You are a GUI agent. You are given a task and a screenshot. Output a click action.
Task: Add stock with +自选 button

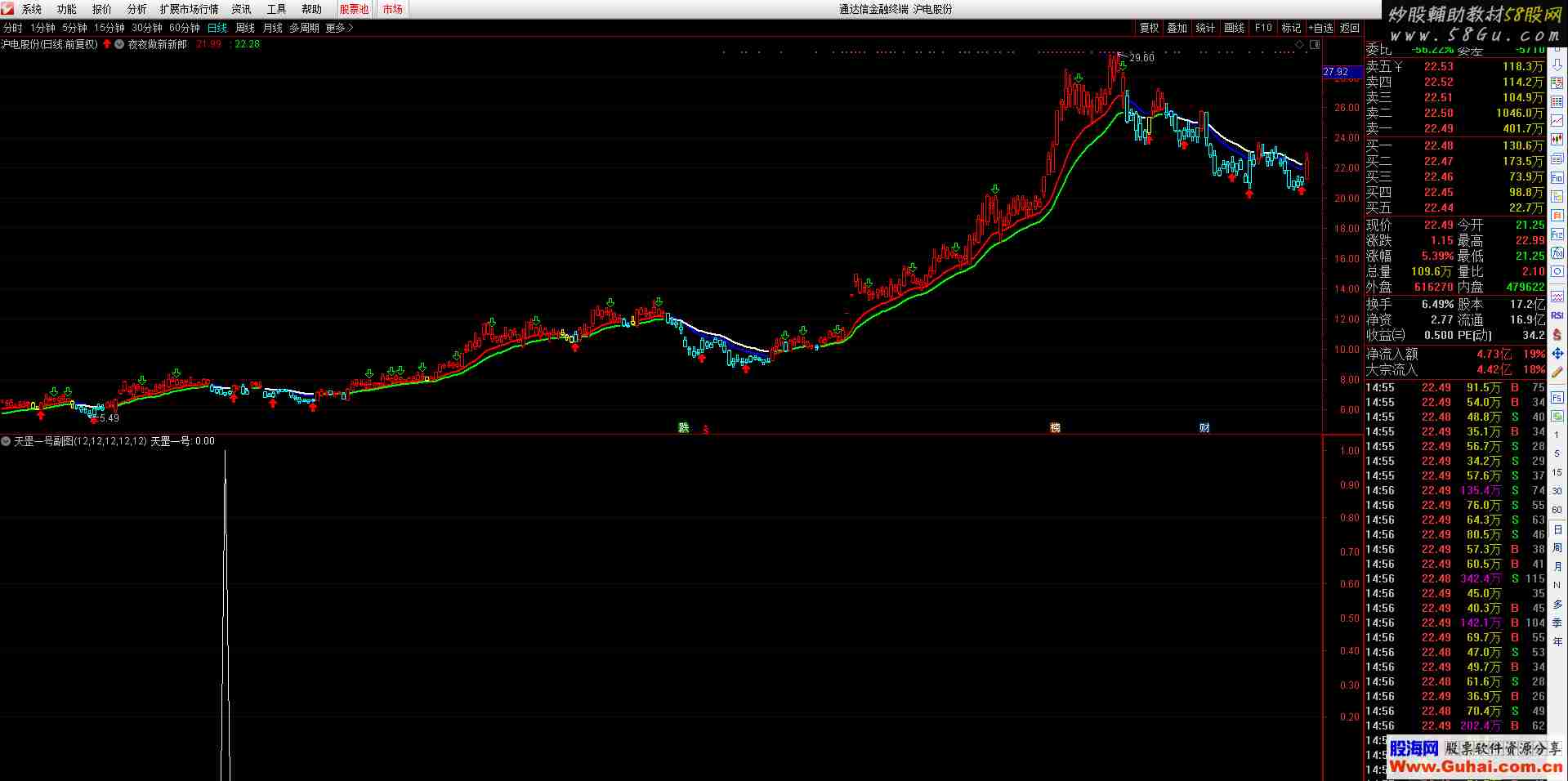coord(1320,28)
